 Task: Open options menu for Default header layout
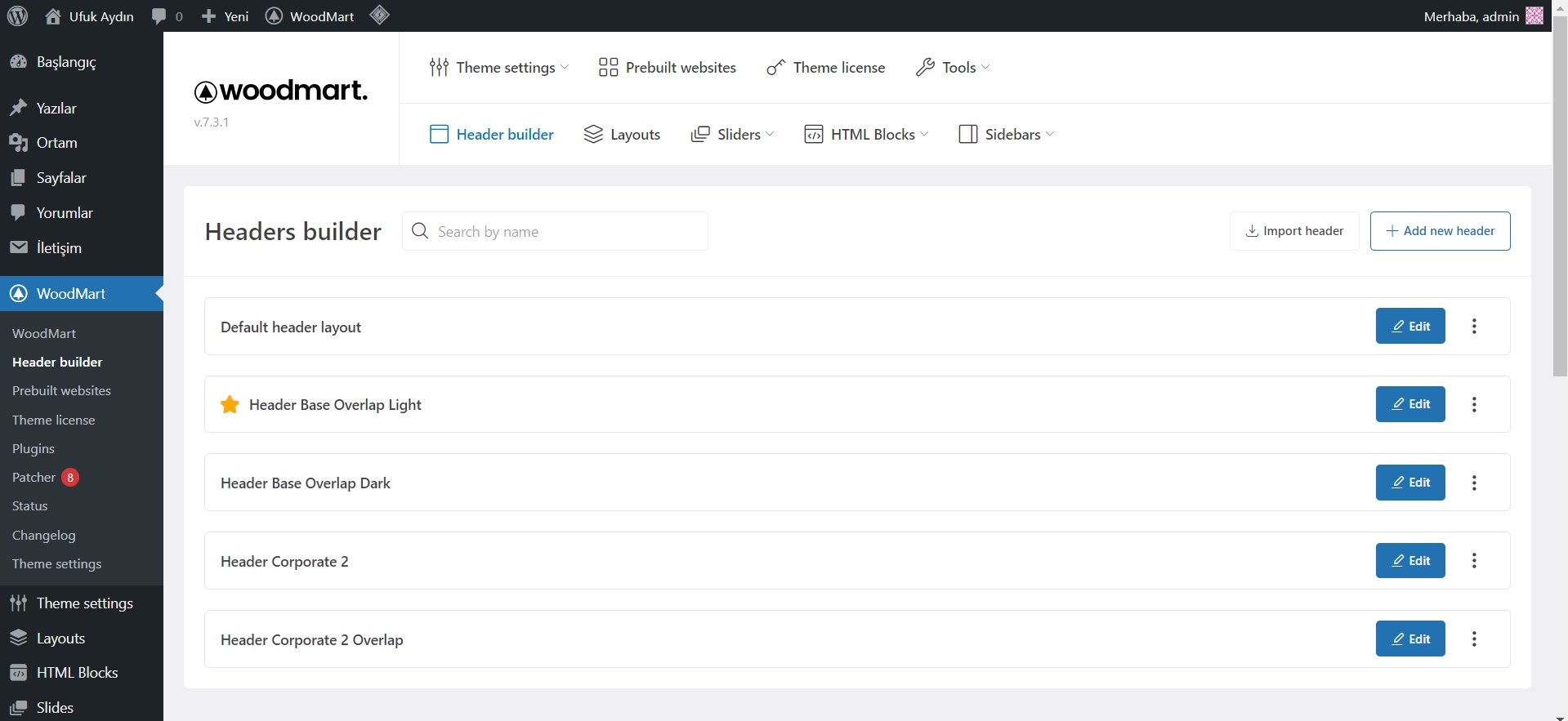pyautogui.click(x=1474, y=327)
